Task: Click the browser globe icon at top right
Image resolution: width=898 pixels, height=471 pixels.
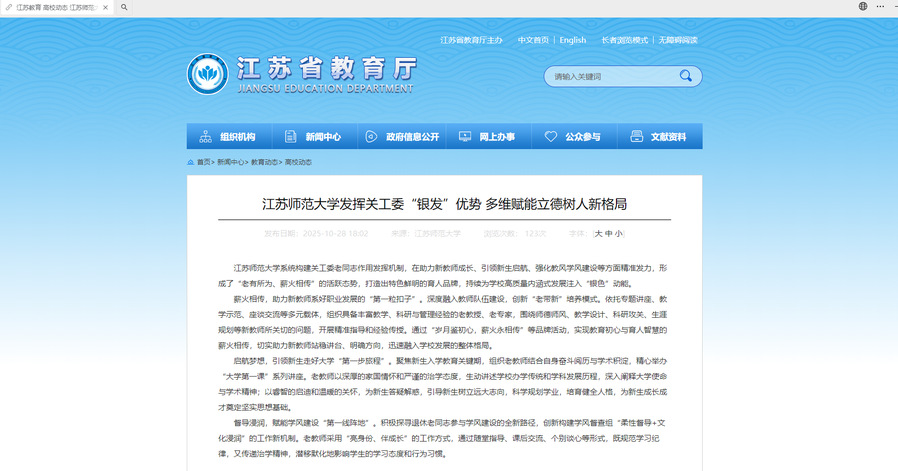Action: (x=863, y=6)
